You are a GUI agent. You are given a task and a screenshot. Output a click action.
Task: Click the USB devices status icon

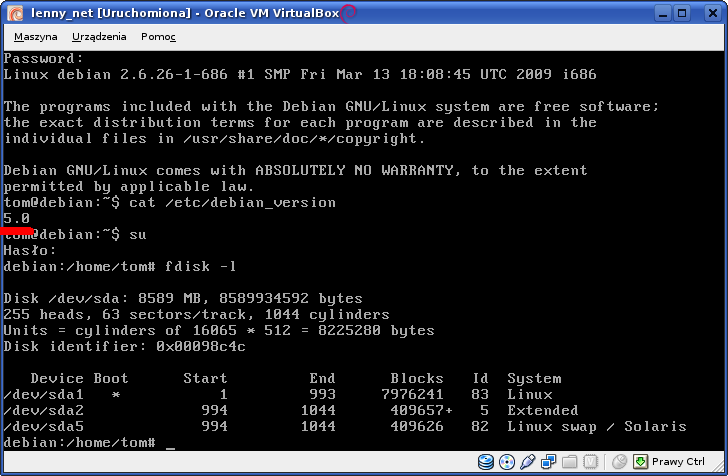[527, 462]
